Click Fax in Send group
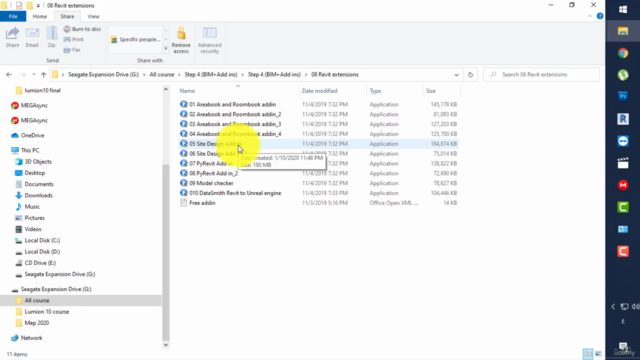Image resolution: width=640 pixels, height=360 pixels. [x=72, y=50]
